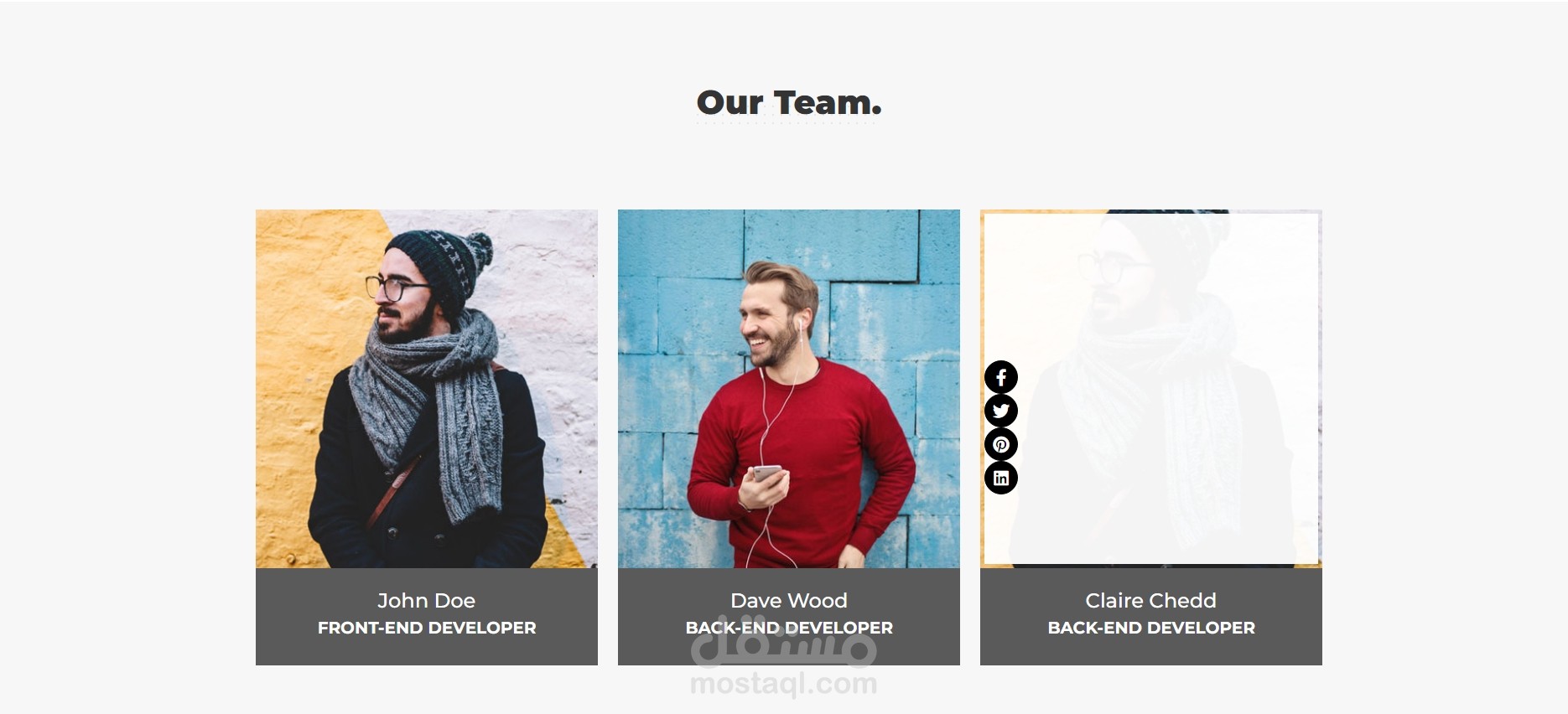Visit the LinkedIn profile icon

1000,478
